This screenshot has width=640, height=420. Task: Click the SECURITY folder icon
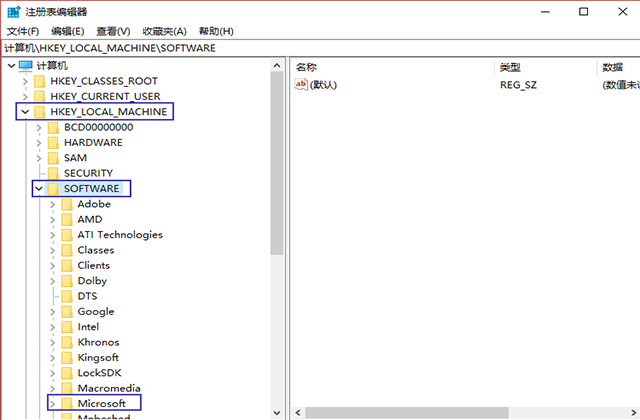pos(53,173)
